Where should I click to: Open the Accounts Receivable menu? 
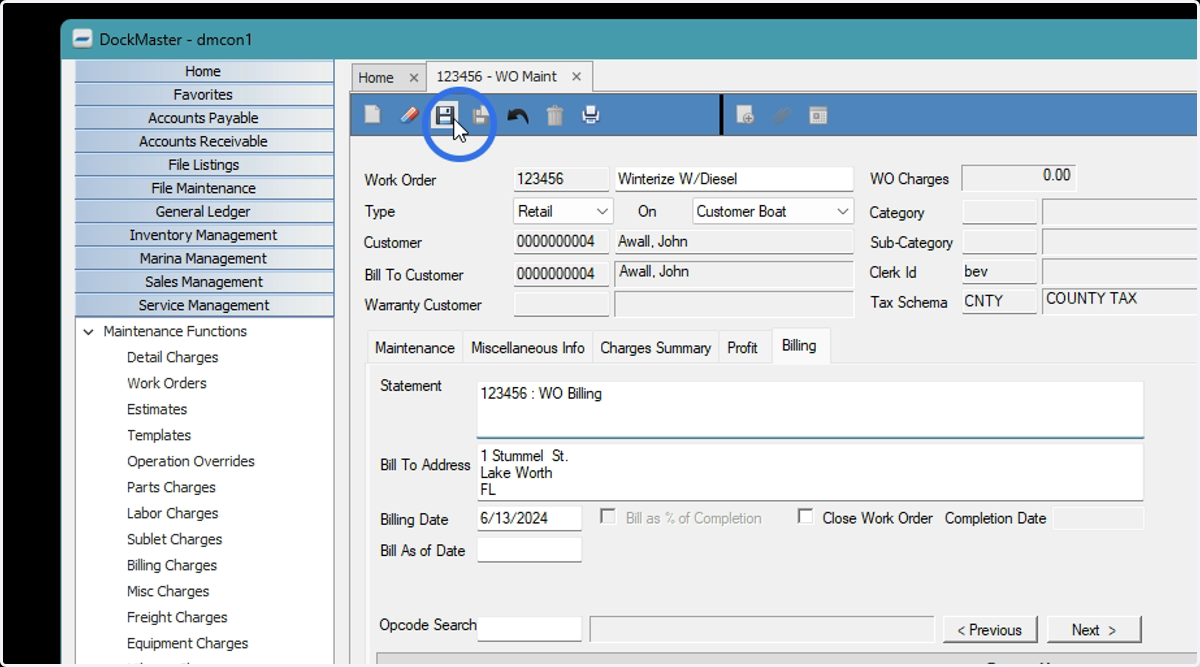pos(204,141)
